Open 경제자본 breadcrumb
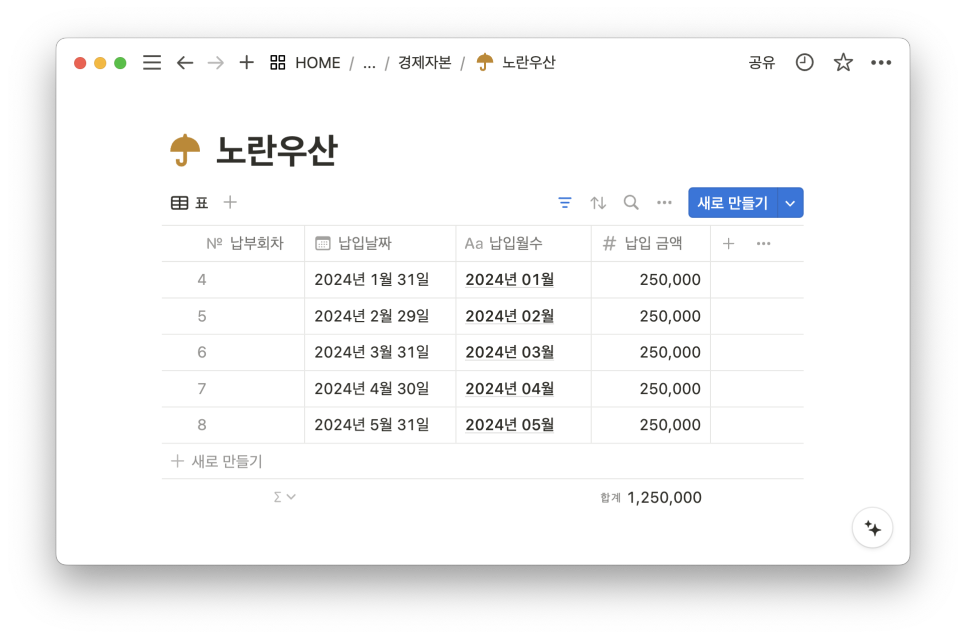Screen dimensions: 966x639 coord(424,62)
